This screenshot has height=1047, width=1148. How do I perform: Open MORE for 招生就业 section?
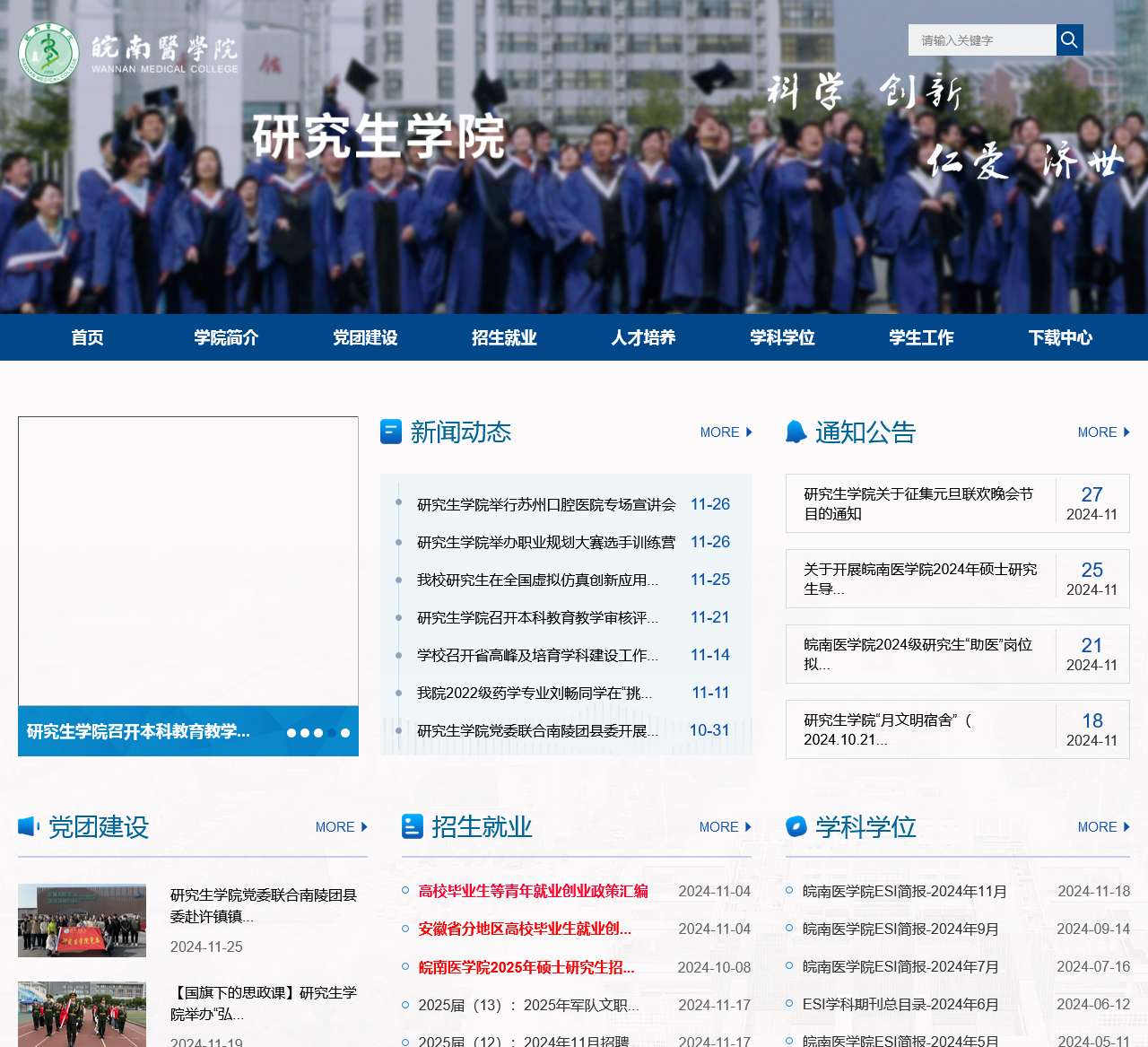coord(725,827)
